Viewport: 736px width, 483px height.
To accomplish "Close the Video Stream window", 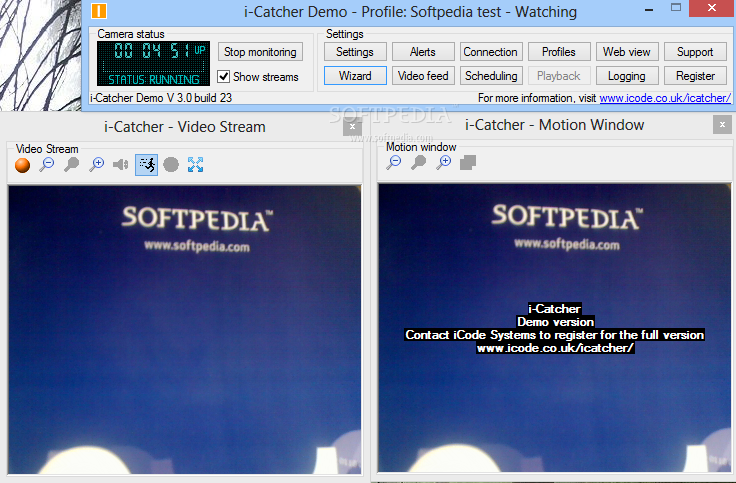I will coord(353,126).
